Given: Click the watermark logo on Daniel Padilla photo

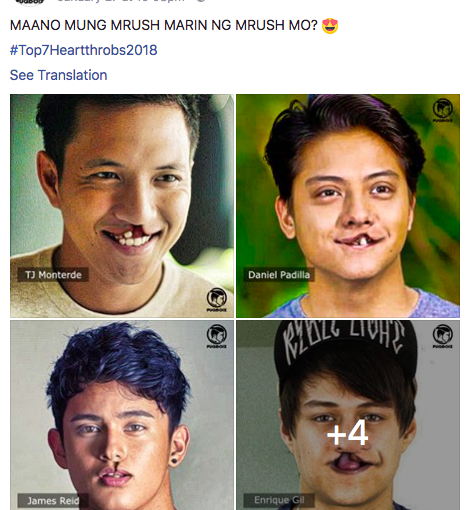Looking at the screenshot, I should point(443,110).
